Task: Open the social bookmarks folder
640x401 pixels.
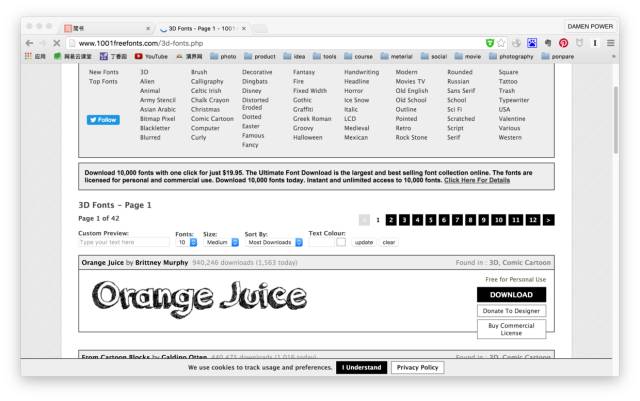Action: point(434,56)
